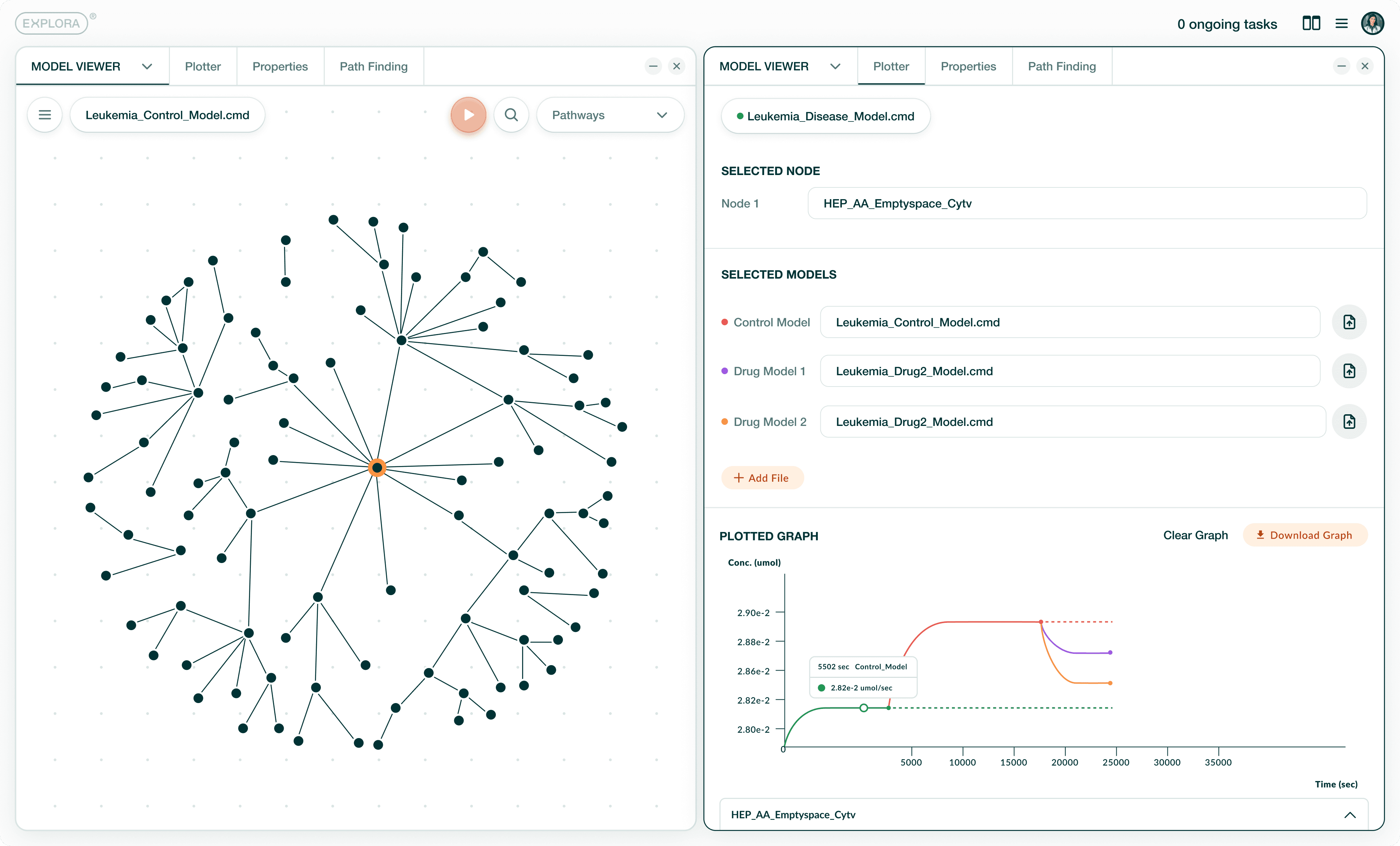Open the hamburger menu beside Leukemia_Control_Model.cmd
This screenshot has width=1400, height=846.
(x=45, y=115)
